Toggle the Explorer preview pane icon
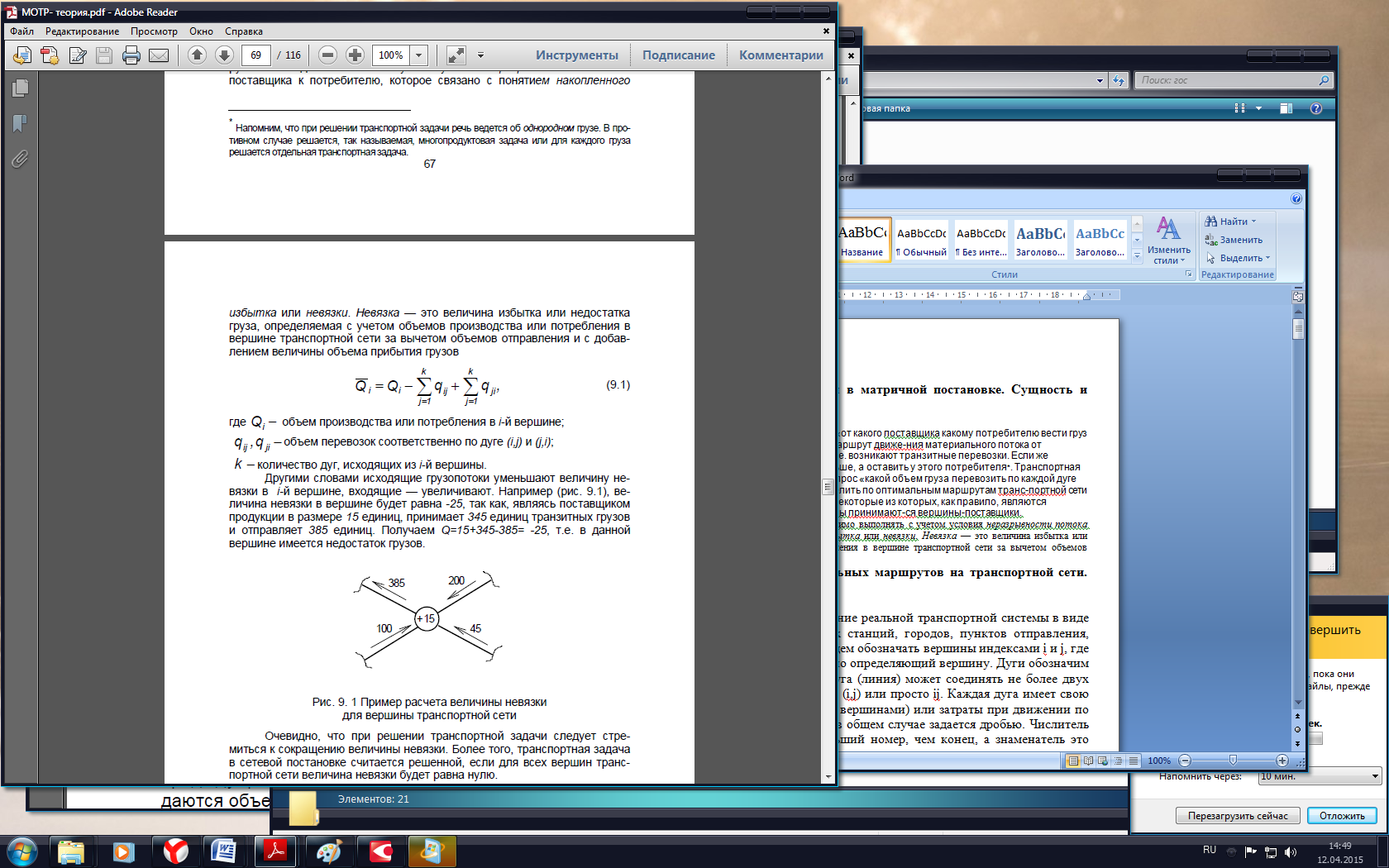This screenshot has height=868, width=1389. point(1286,108)
